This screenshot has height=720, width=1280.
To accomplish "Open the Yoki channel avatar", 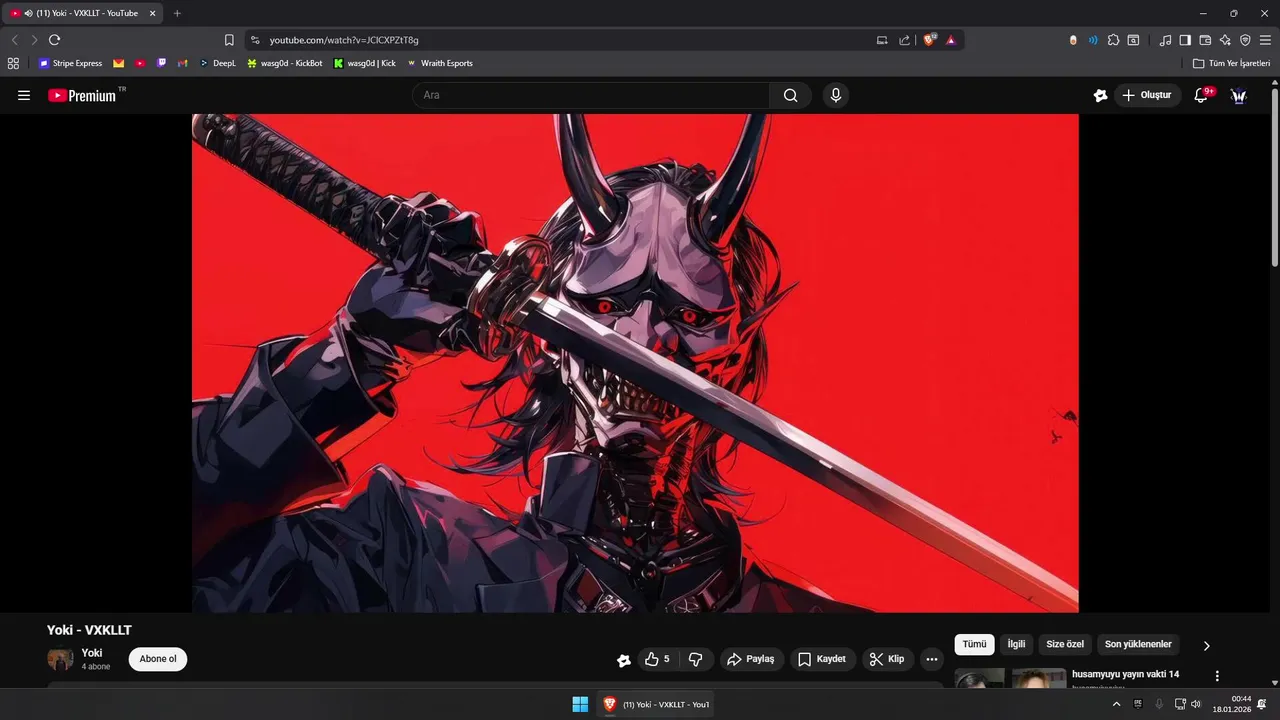I will tap(60, 660).
